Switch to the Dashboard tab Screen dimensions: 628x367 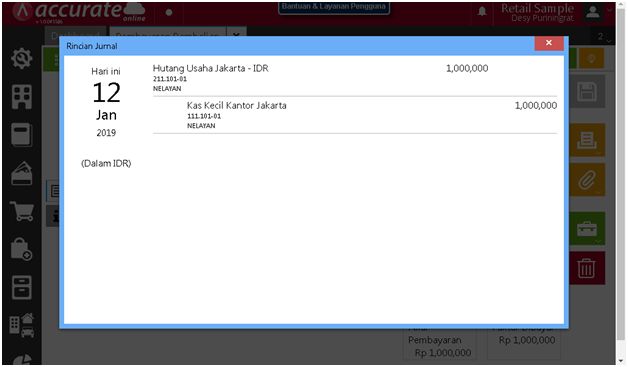coord(75,35)
